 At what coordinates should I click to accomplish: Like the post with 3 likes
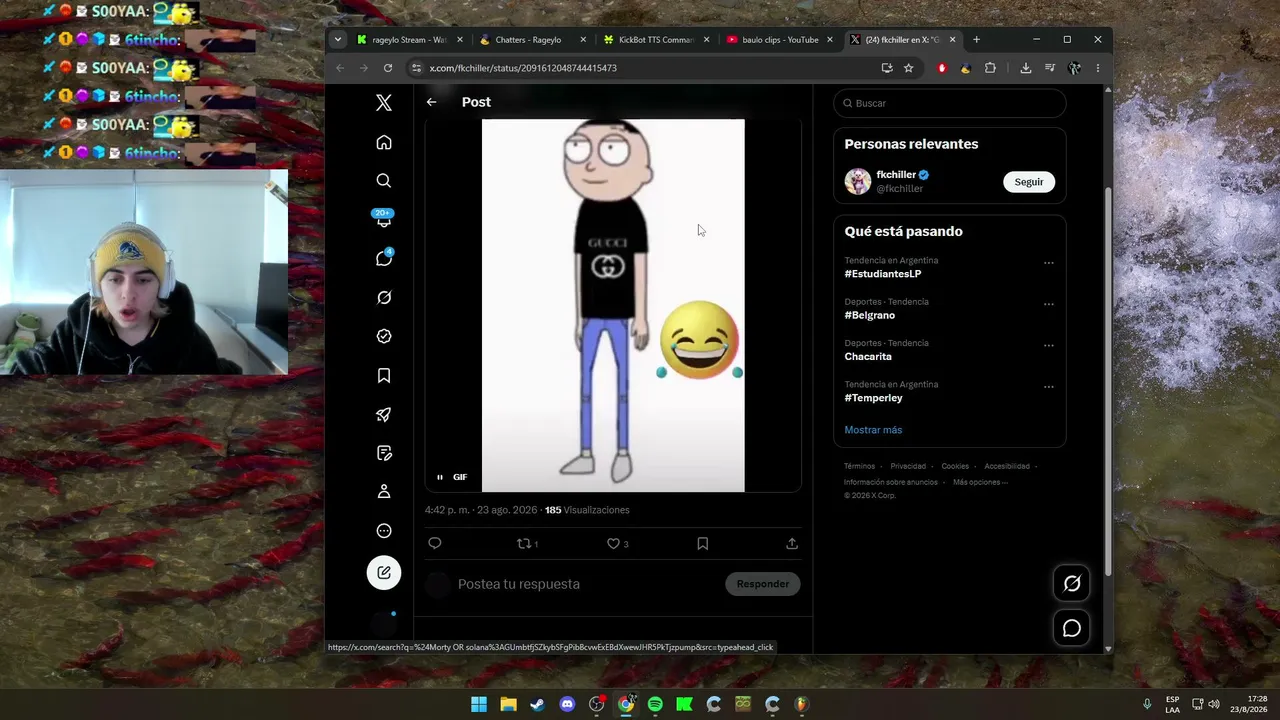[x=618, y=543]
